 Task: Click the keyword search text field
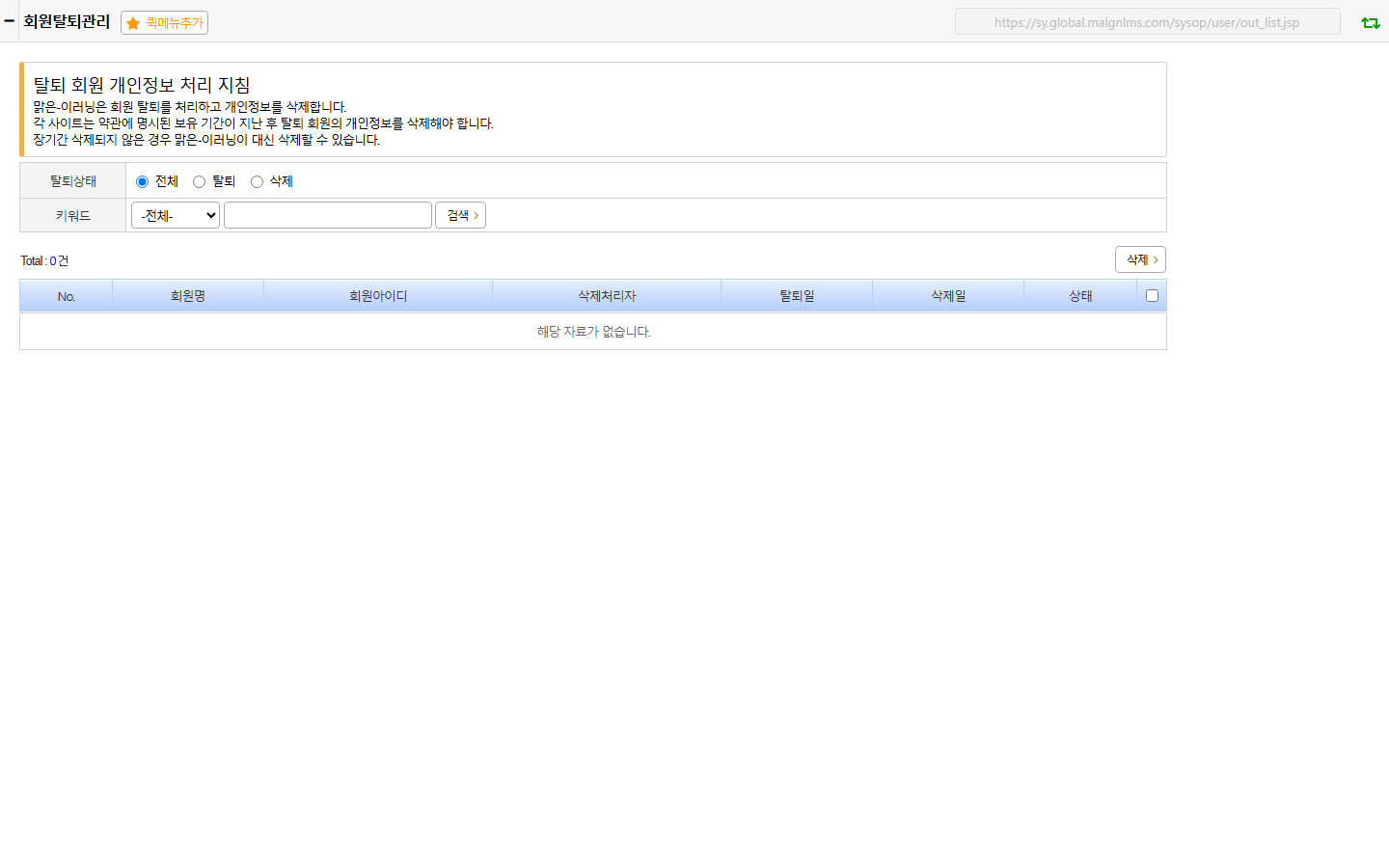point(328,215)
